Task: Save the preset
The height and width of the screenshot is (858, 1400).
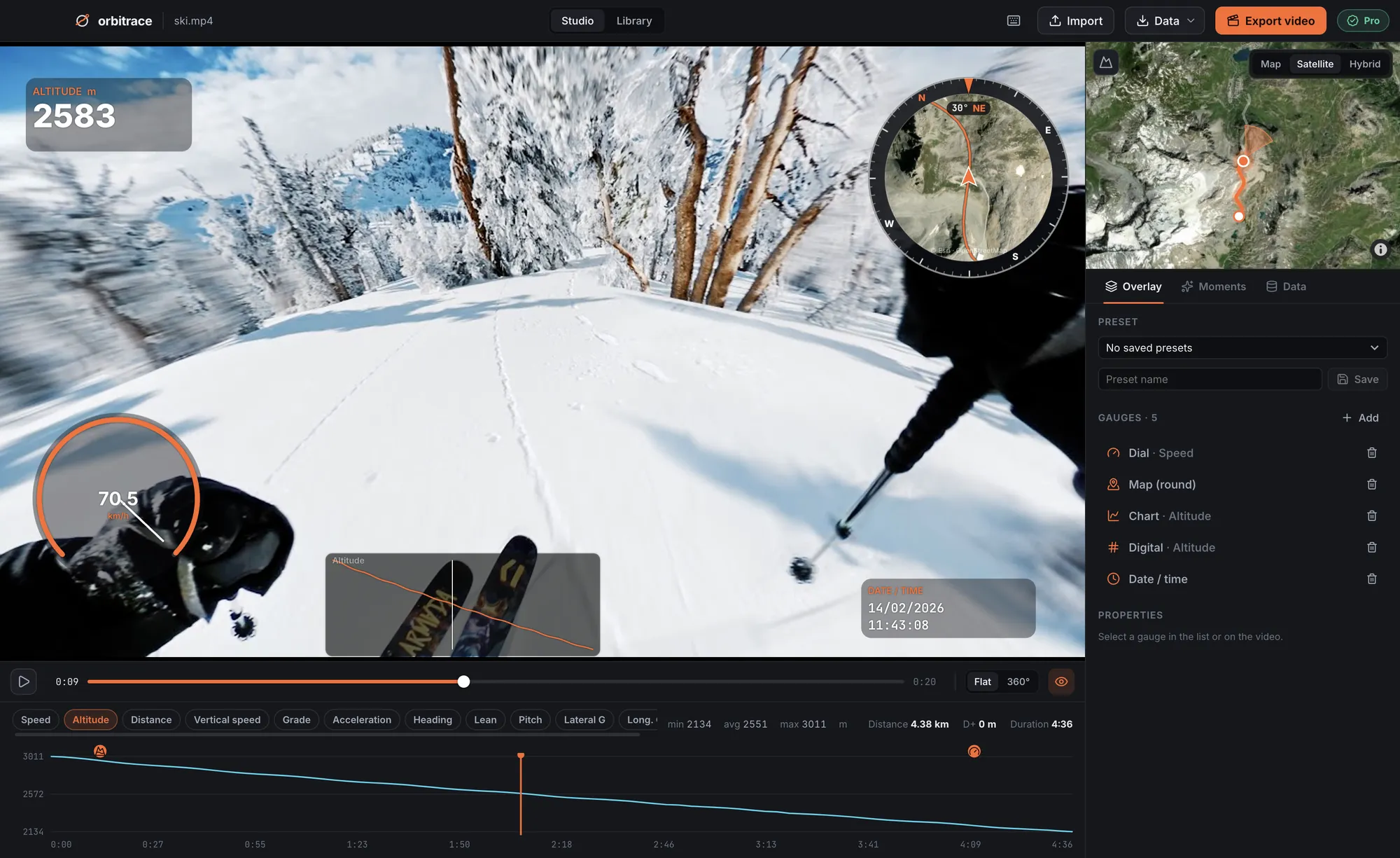Action: 1358,380
